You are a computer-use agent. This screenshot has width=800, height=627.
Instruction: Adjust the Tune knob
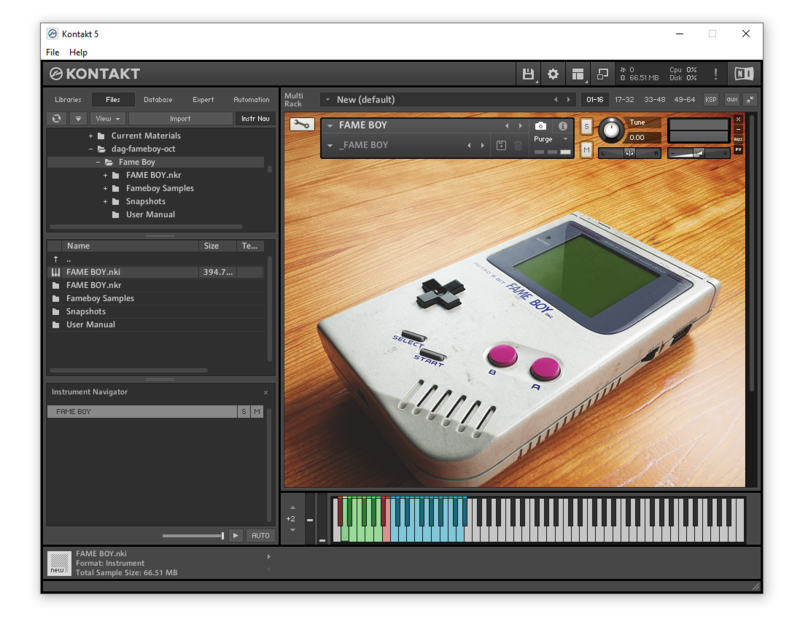coord(611,130)
